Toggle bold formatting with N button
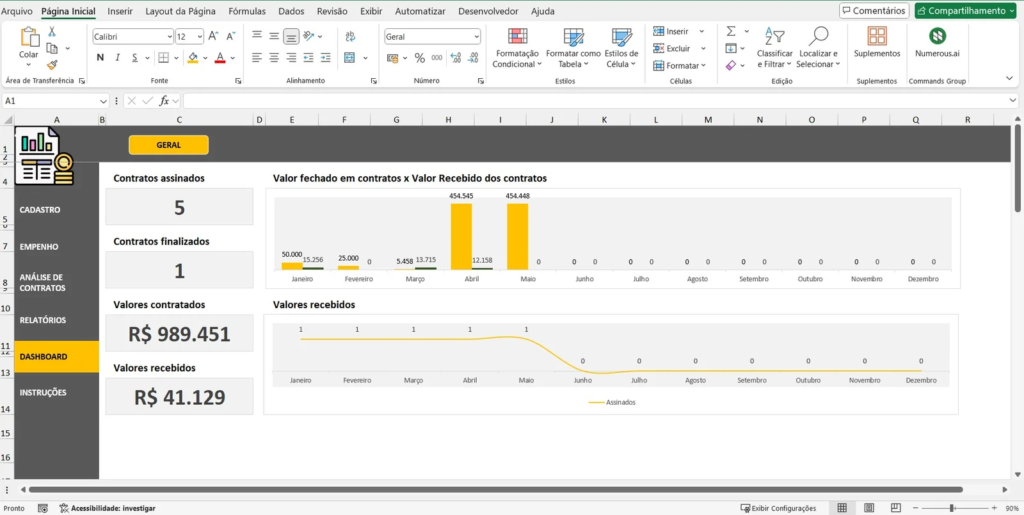Viewport: 1024px width, 515px height. click(x=101, y=58)
